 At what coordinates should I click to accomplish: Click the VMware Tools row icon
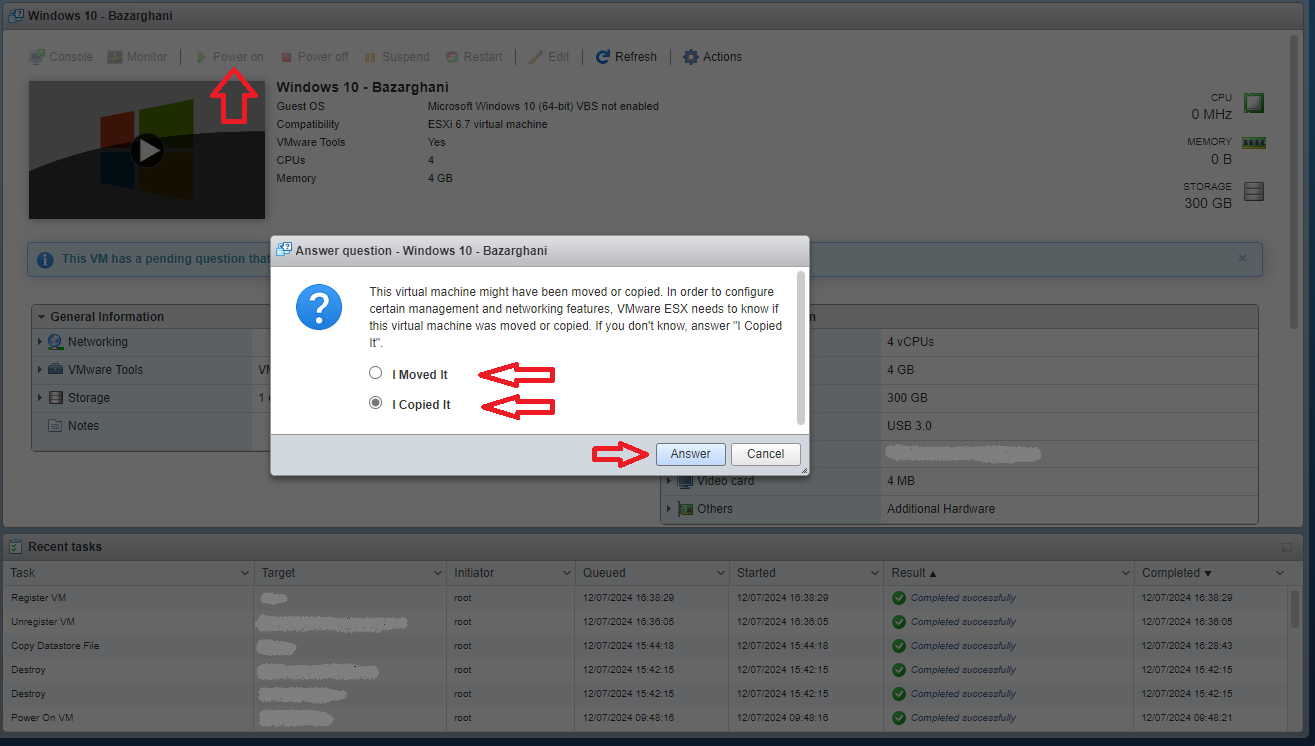pos(56,370)
